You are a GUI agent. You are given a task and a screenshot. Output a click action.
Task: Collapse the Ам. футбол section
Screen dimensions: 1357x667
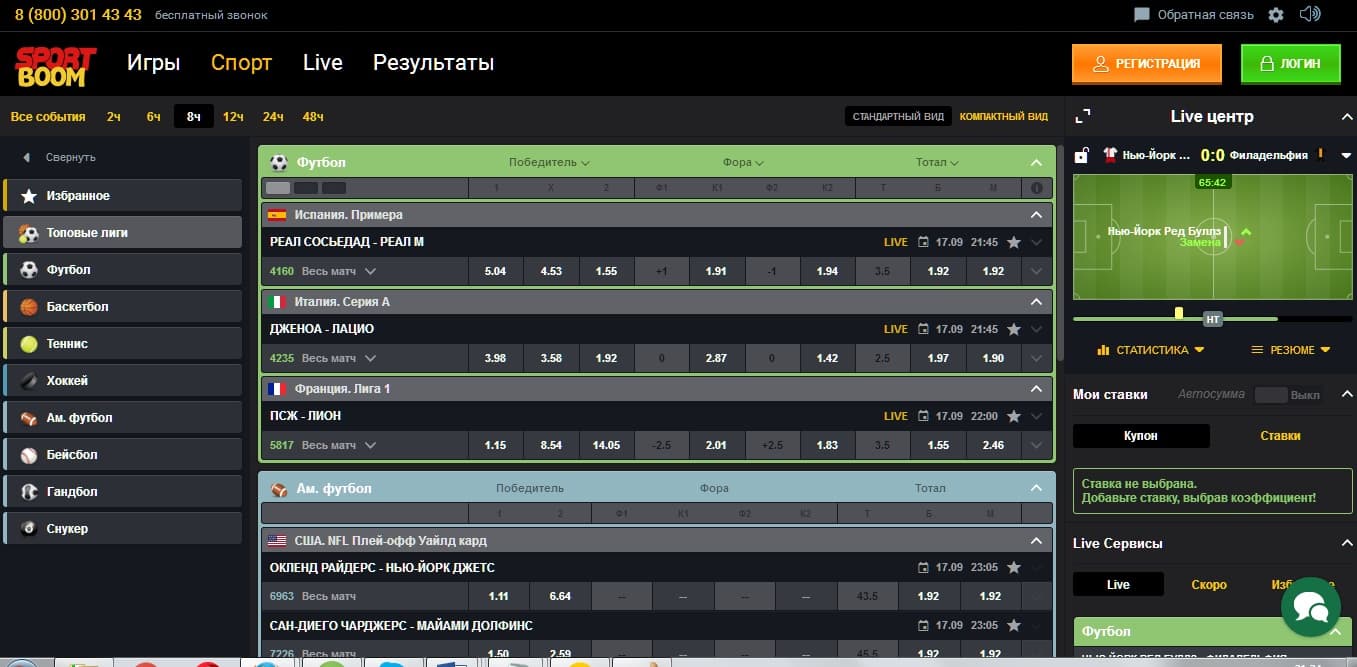click(x=1036, y=488)
